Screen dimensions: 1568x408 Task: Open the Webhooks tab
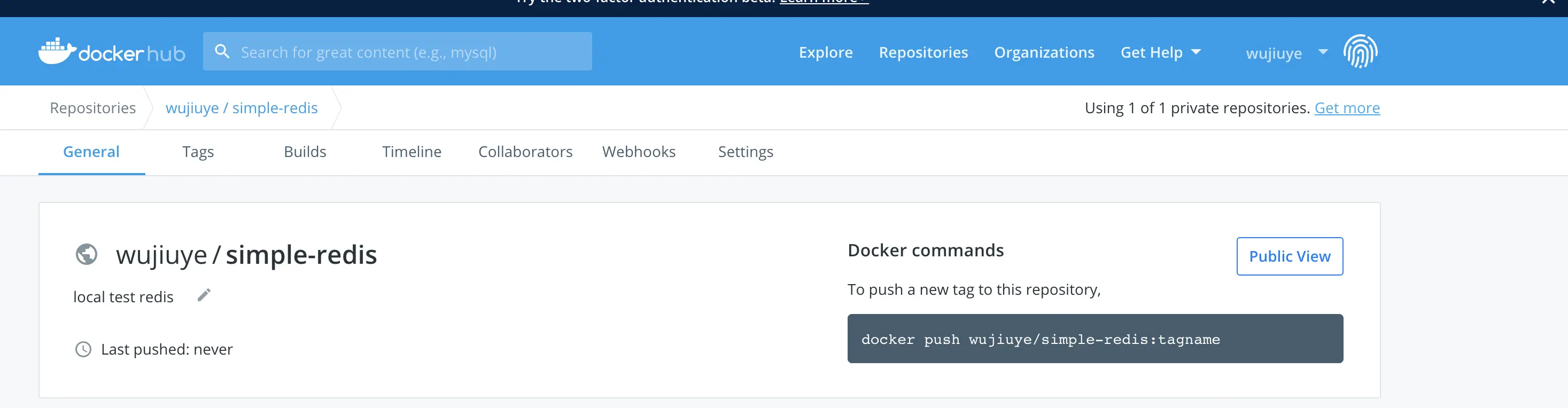639,152
